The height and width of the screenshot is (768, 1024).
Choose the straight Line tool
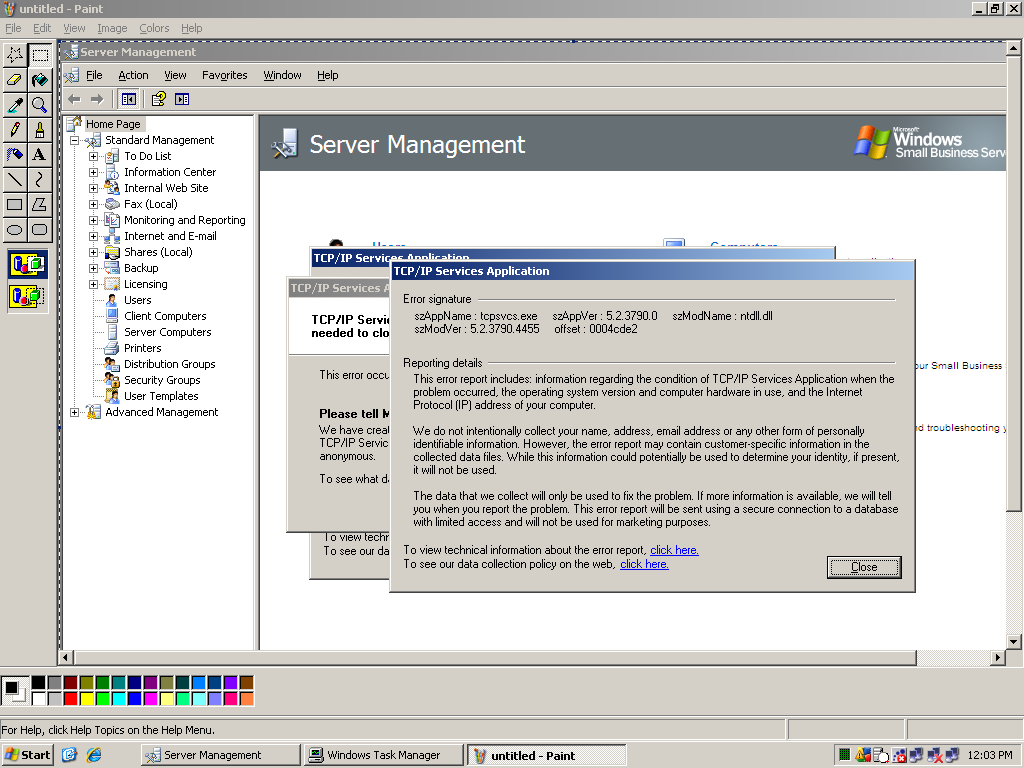(14, 179)
